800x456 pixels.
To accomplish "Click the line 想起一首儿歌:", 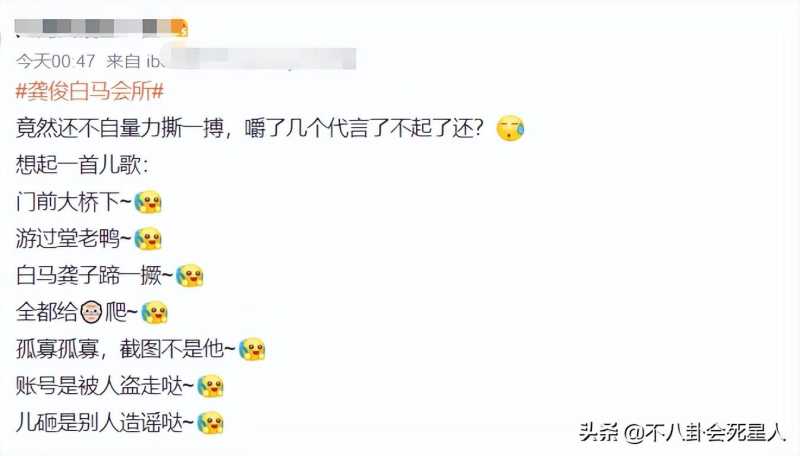I will point(82,165).
